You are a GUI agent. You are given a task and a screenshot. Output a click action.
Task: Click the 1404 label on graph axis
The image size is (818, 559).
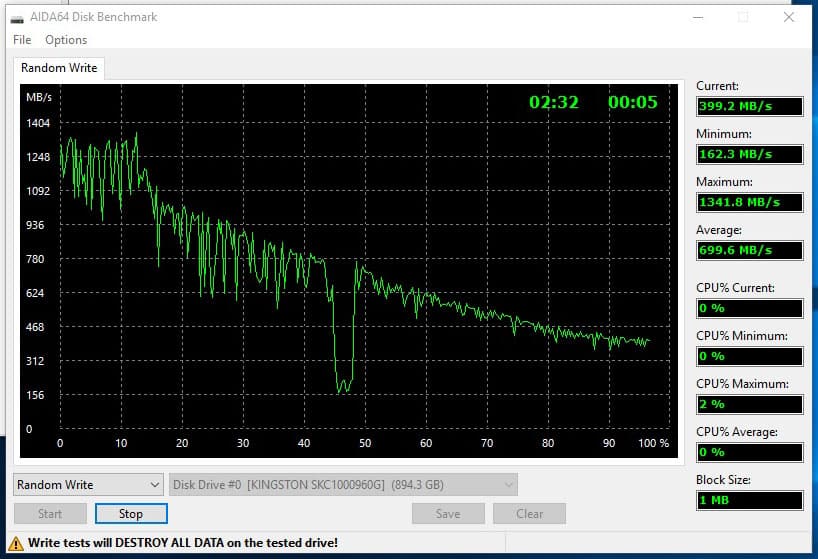click(x=38, y=123)
